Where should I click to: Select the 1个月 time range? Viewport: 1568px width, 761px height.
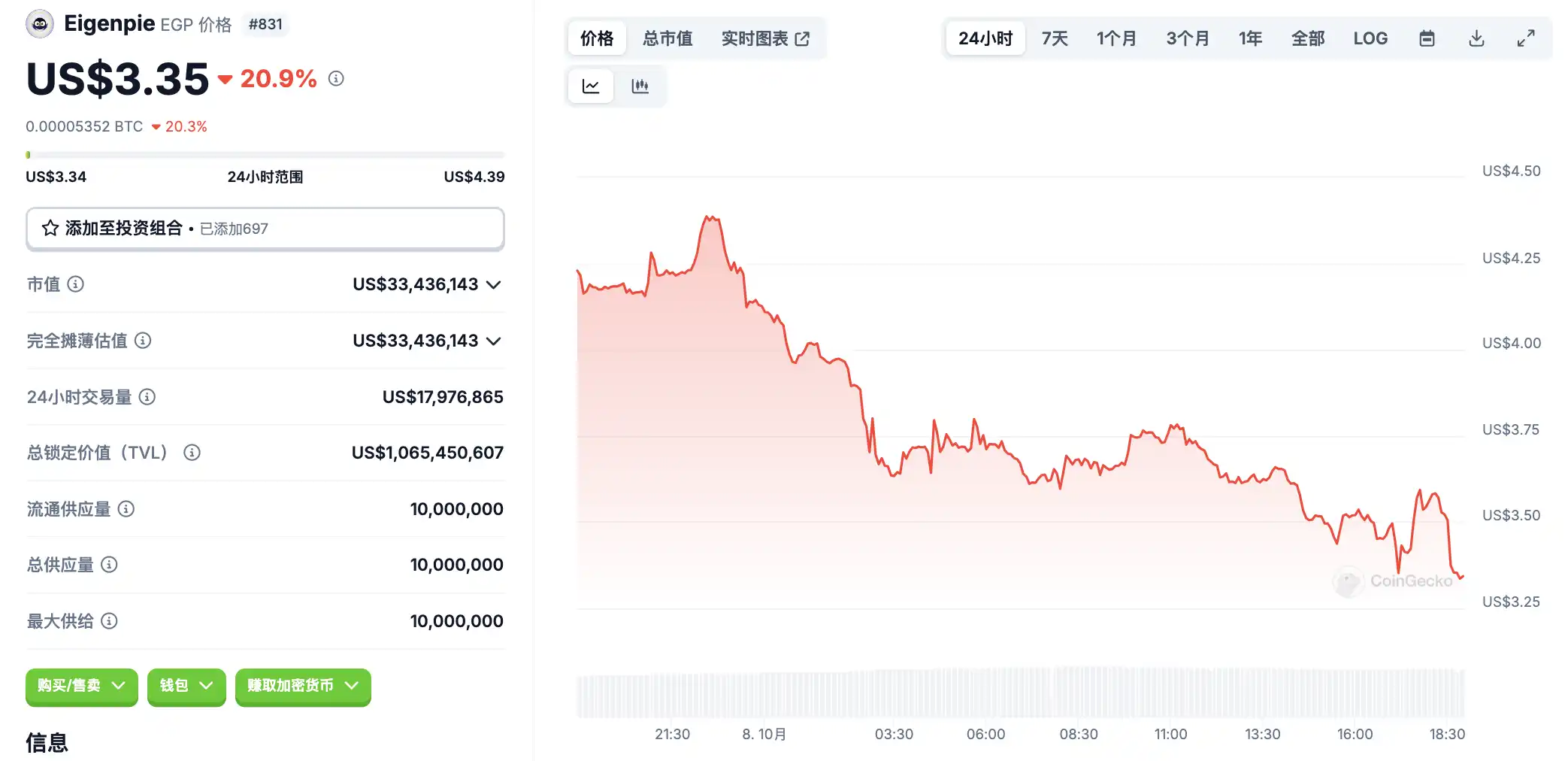pos(1116,38)
